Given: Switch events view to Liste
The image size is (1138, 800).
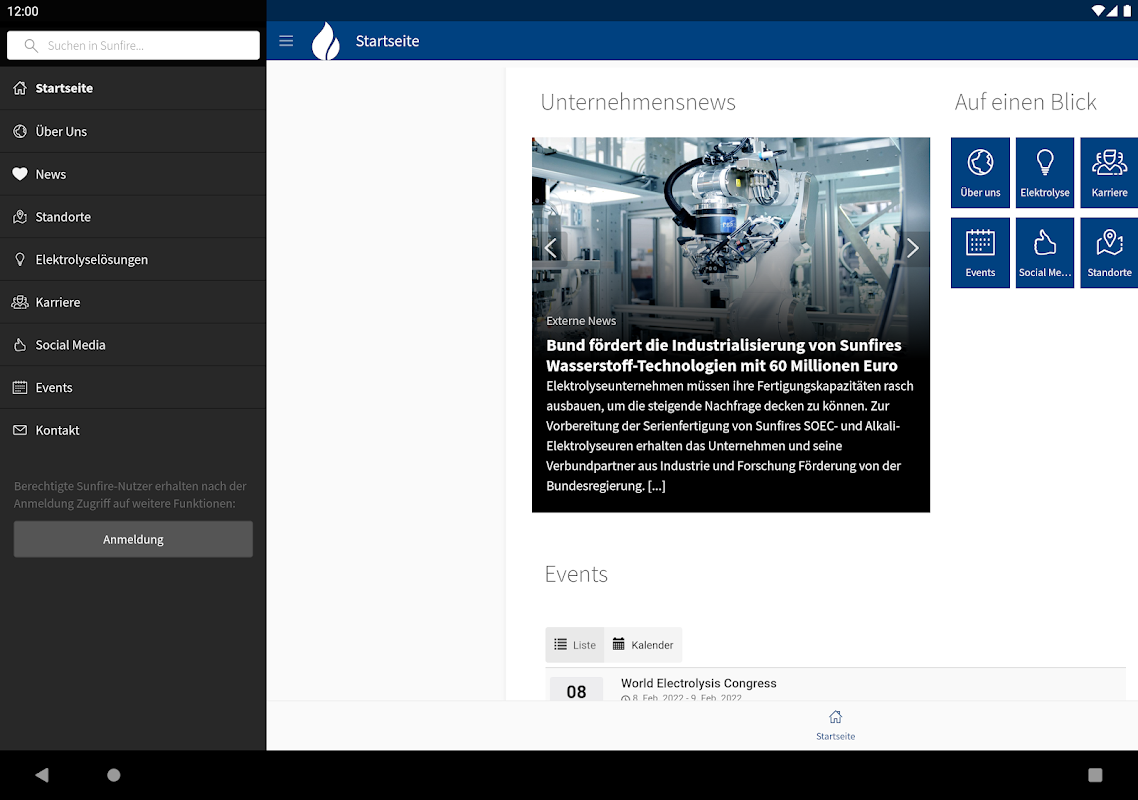Looking at the screenshot, I should point(575,645).
